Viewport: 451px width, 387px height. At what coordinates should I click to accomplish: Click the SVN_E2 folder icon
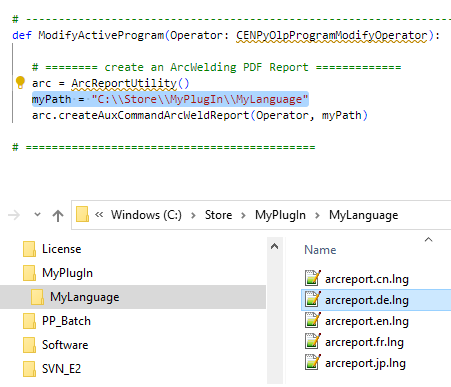[29, 369]
